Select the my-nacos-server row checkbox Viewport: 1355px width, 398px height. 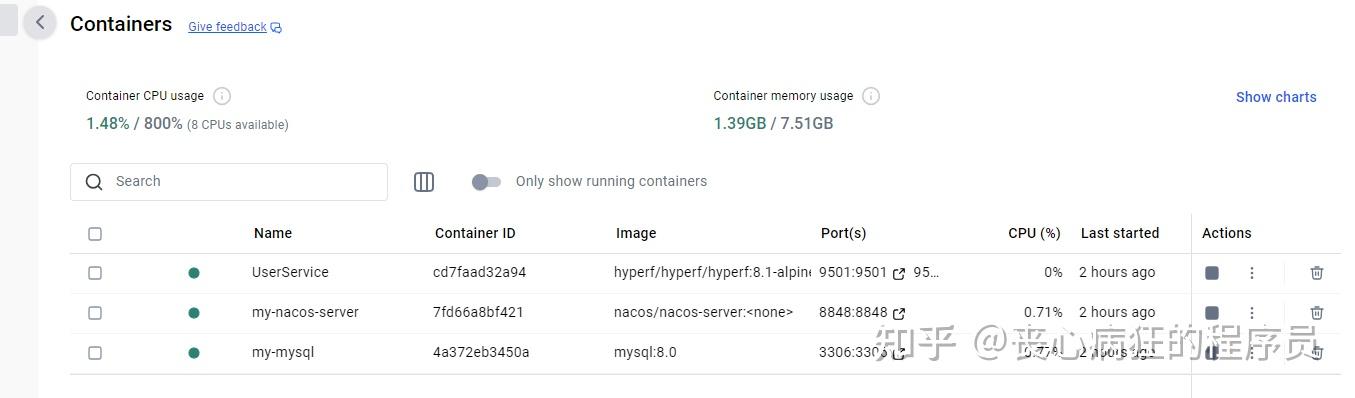pyautogui.click(x=95, y=313)
